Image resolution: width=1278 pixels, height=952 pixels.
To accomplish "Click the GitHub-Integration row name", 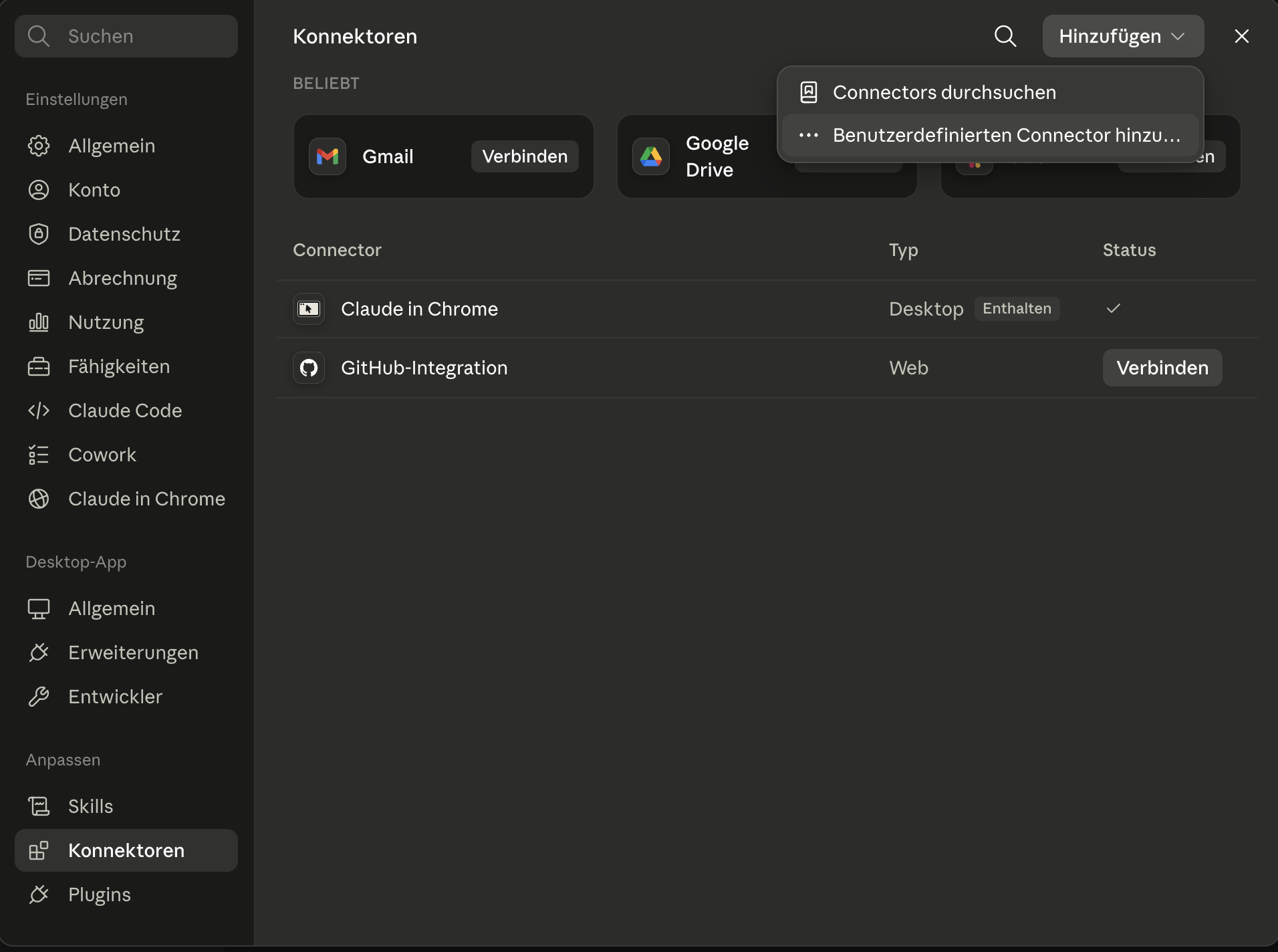I will (424, 368).
